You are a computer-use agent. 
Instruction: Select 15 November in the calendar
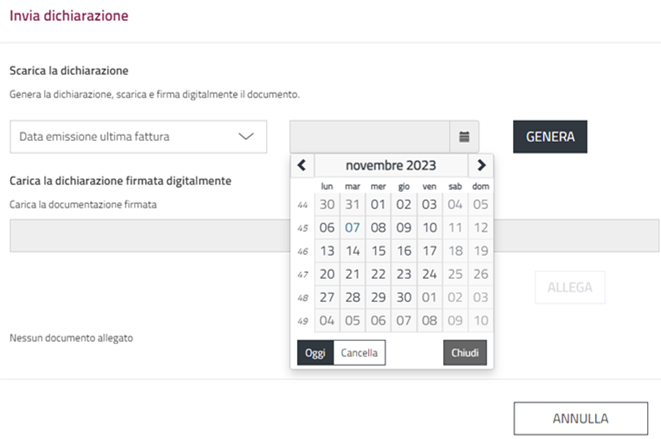(378, 251)
